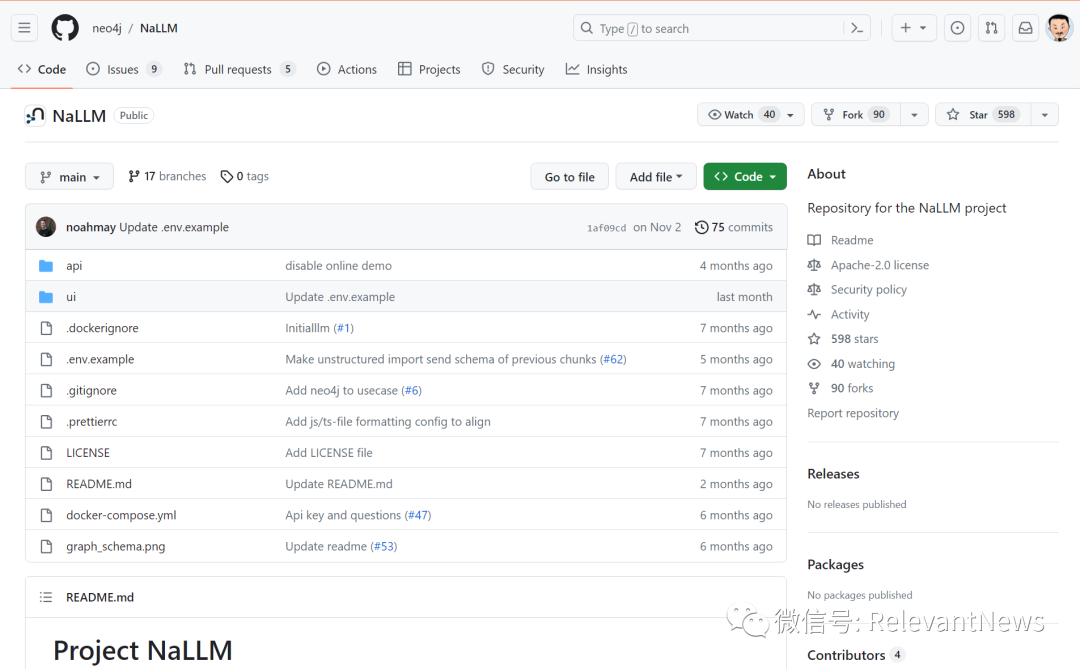Image resolution: width=1080 pixels, height=669 pixels.
Task: Open the api folder
Action: point(74,265)
